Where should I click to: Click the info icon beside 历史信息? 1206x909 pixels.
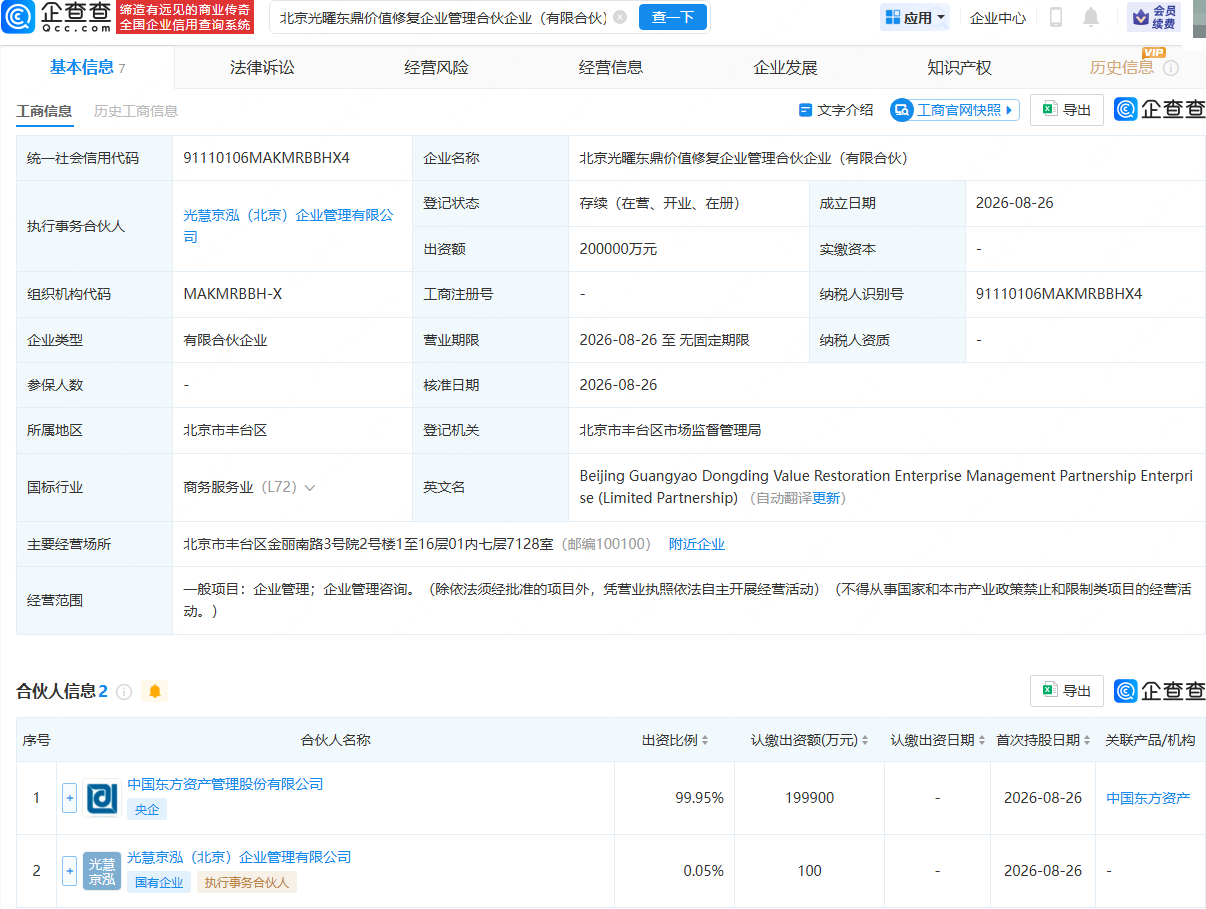coord(1170,68)
